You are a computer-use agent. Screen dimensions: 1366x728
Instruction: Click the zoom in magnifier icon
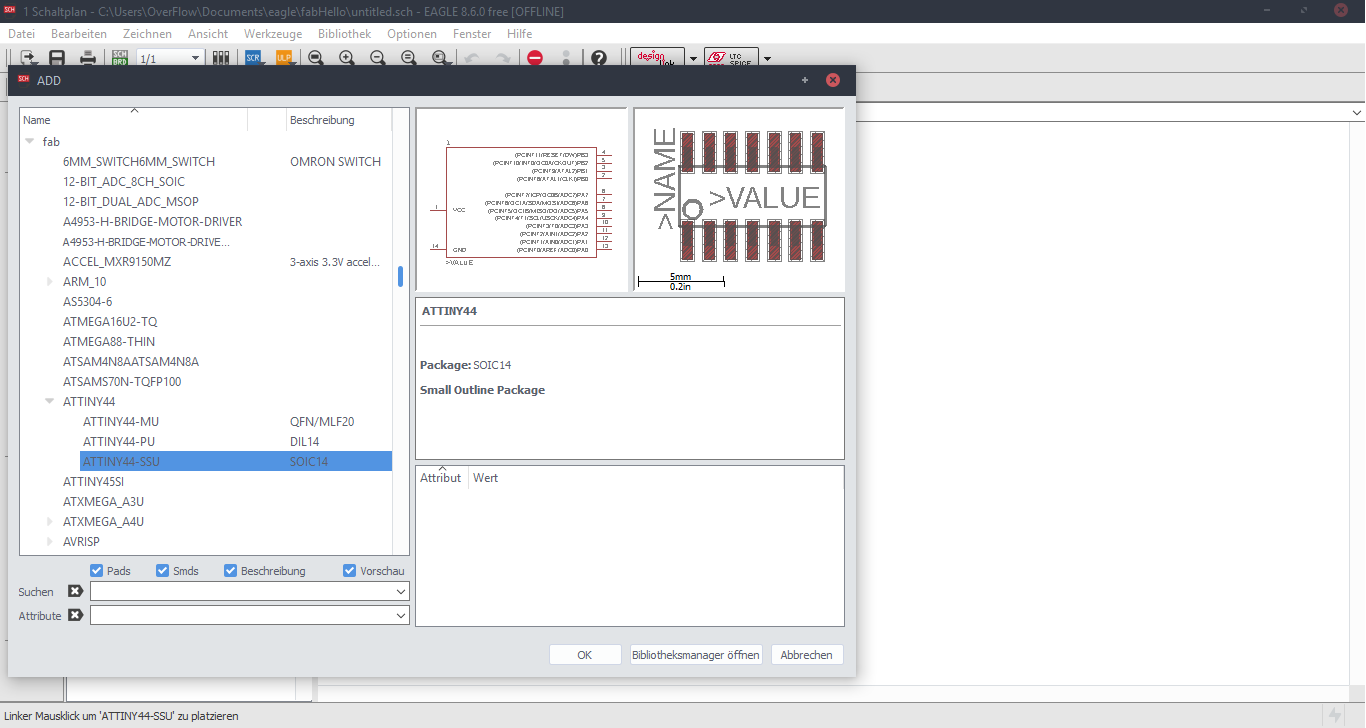pos(347,58)
